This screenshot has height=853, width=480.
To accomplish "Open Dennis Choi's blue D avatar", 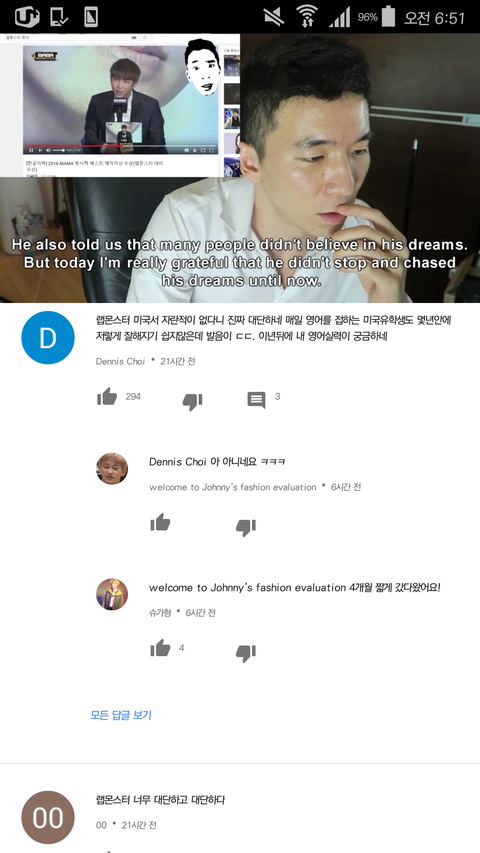I will point(48,337).
